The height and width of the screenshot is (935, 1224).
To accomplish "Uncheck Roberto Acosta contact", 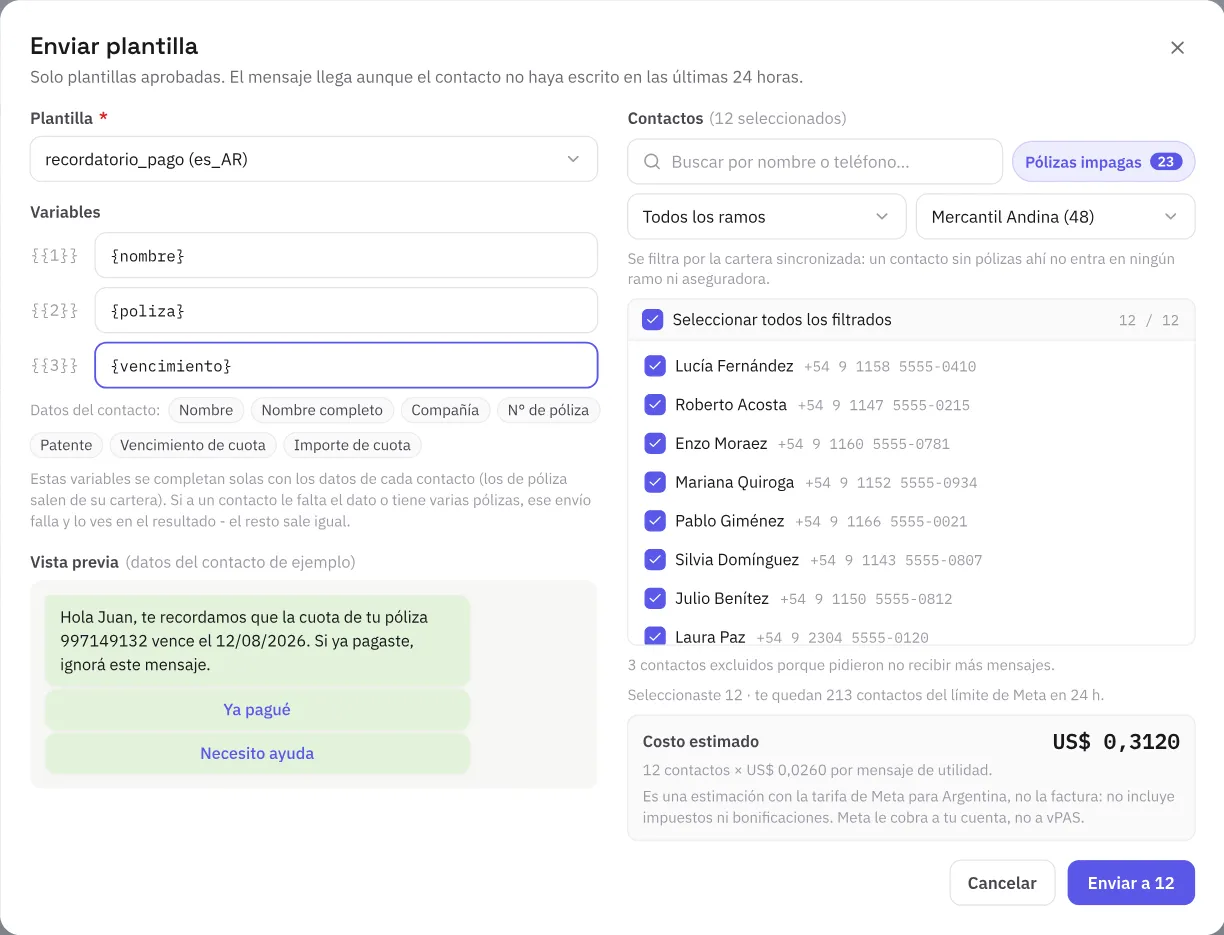I will coord(655,405).
